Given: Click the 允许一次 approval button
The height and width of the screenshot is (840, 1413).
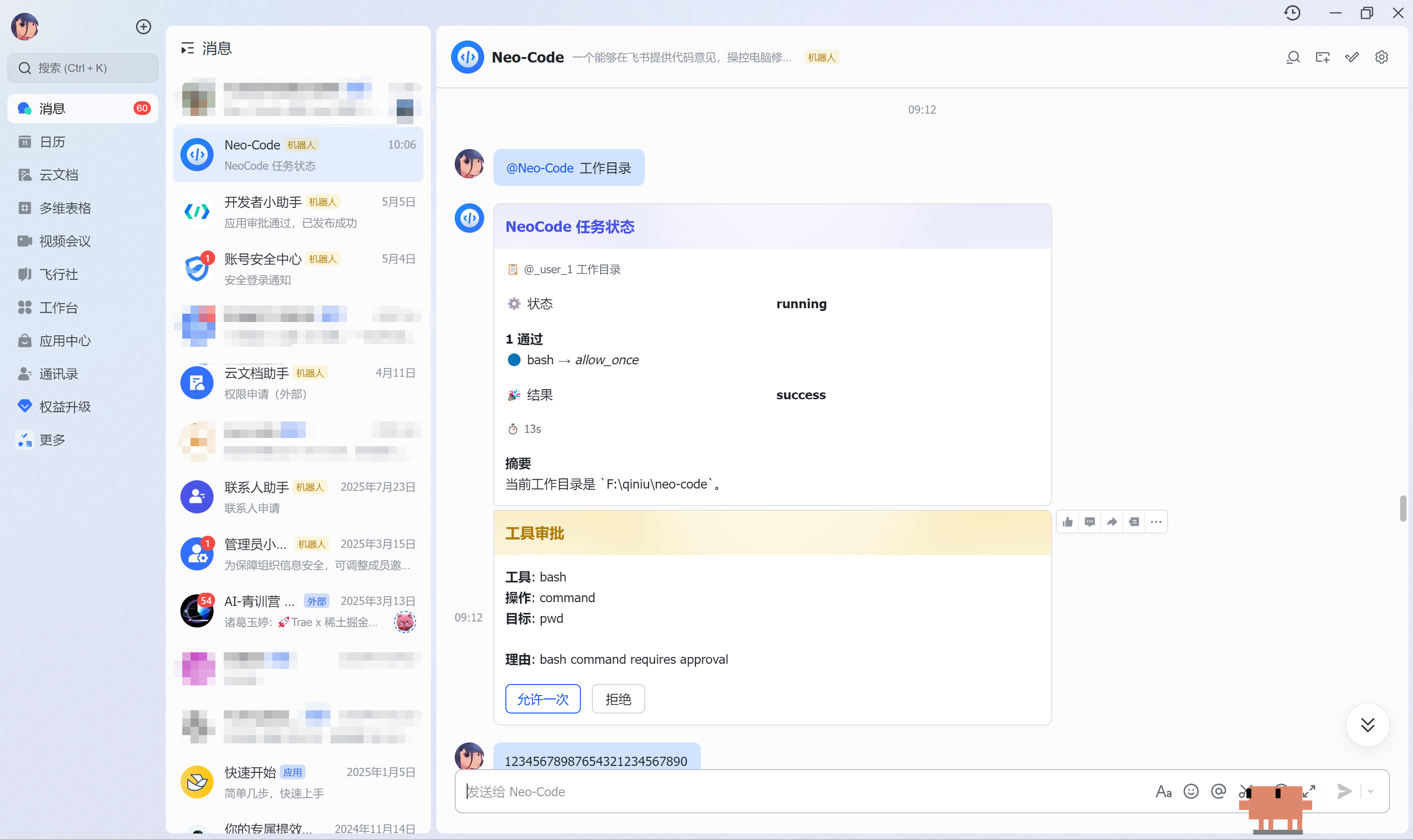Looking at the screenshot, I should 543,699.
